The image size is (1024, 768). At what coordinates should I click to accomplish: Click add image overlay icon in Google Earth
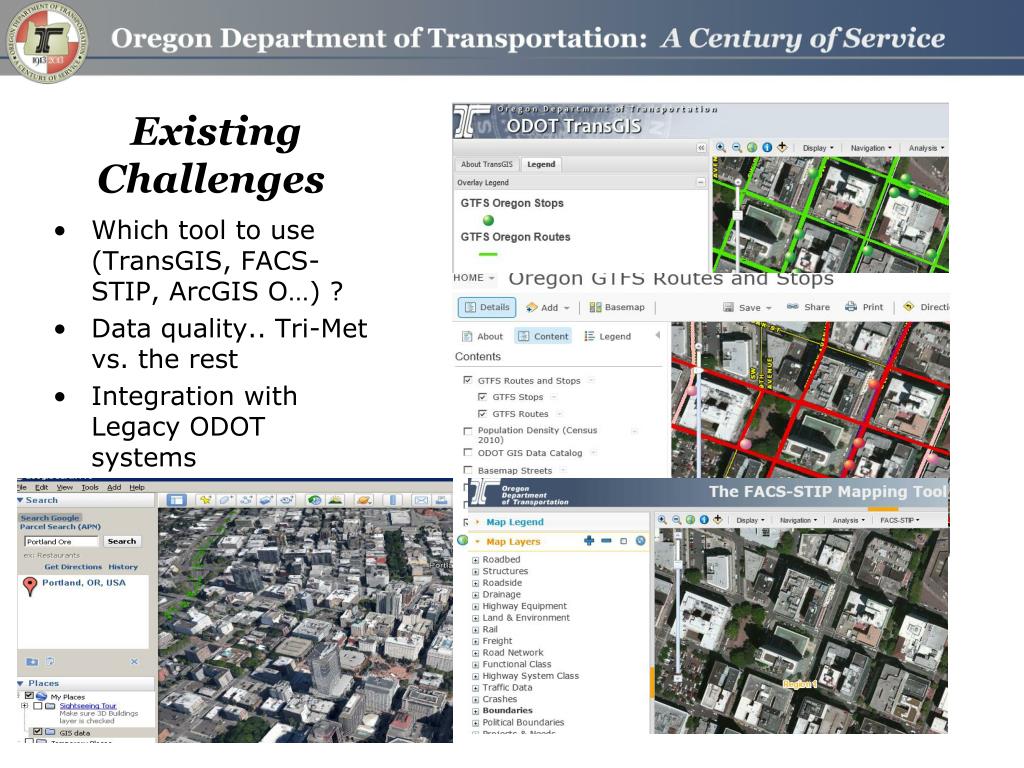coord(266,500)
